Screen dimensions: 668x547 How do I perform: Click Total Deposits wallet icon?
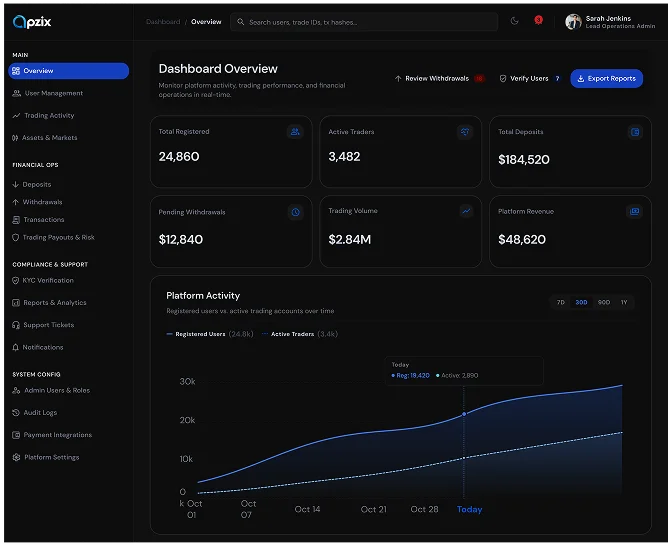635,132
